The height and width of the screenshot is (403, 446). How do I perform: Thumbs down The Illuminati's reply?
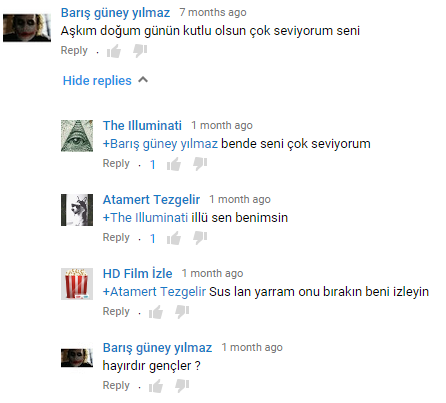tap(200, 164)
